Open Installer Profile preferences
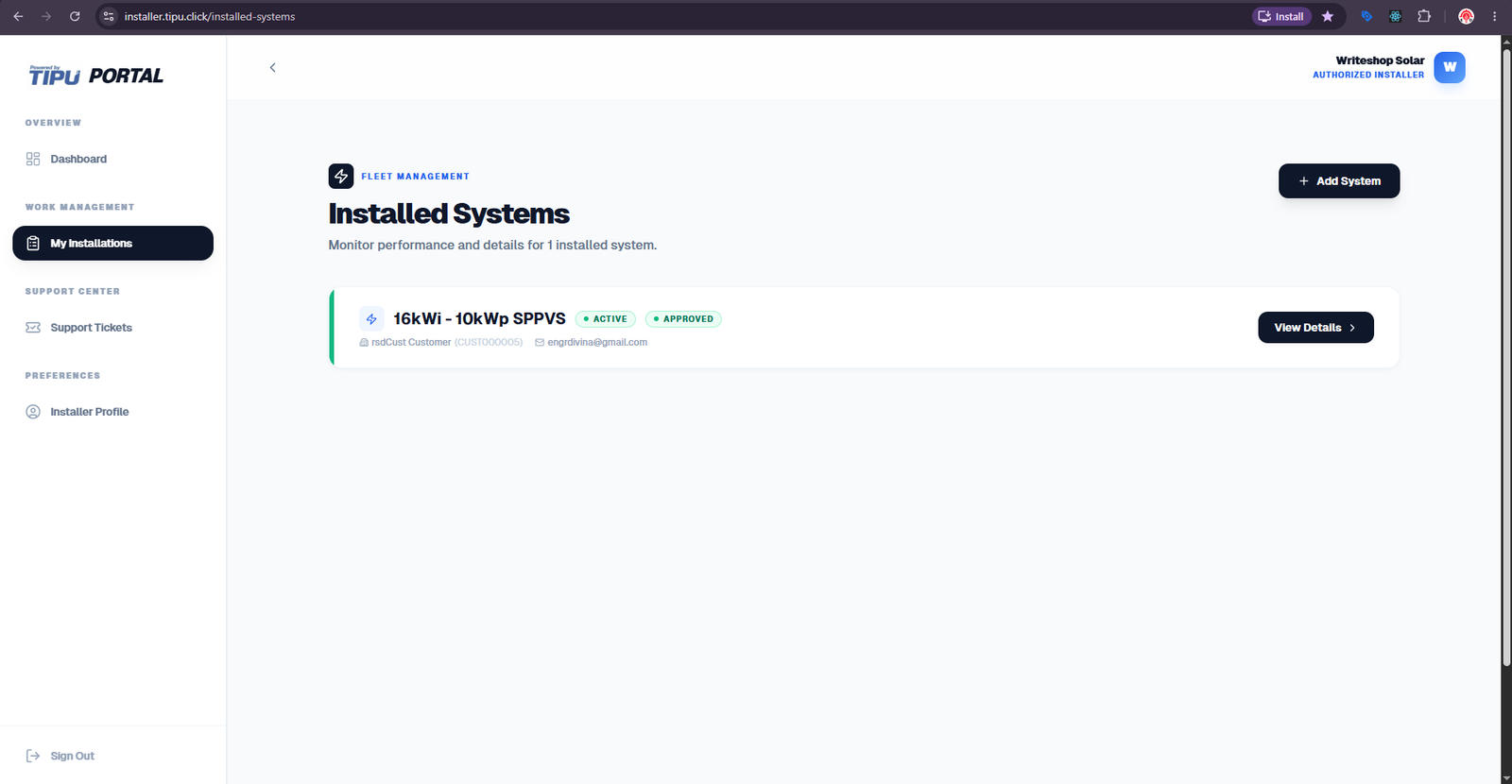Viewport: 1512px width, 784px height. point(112,412)
